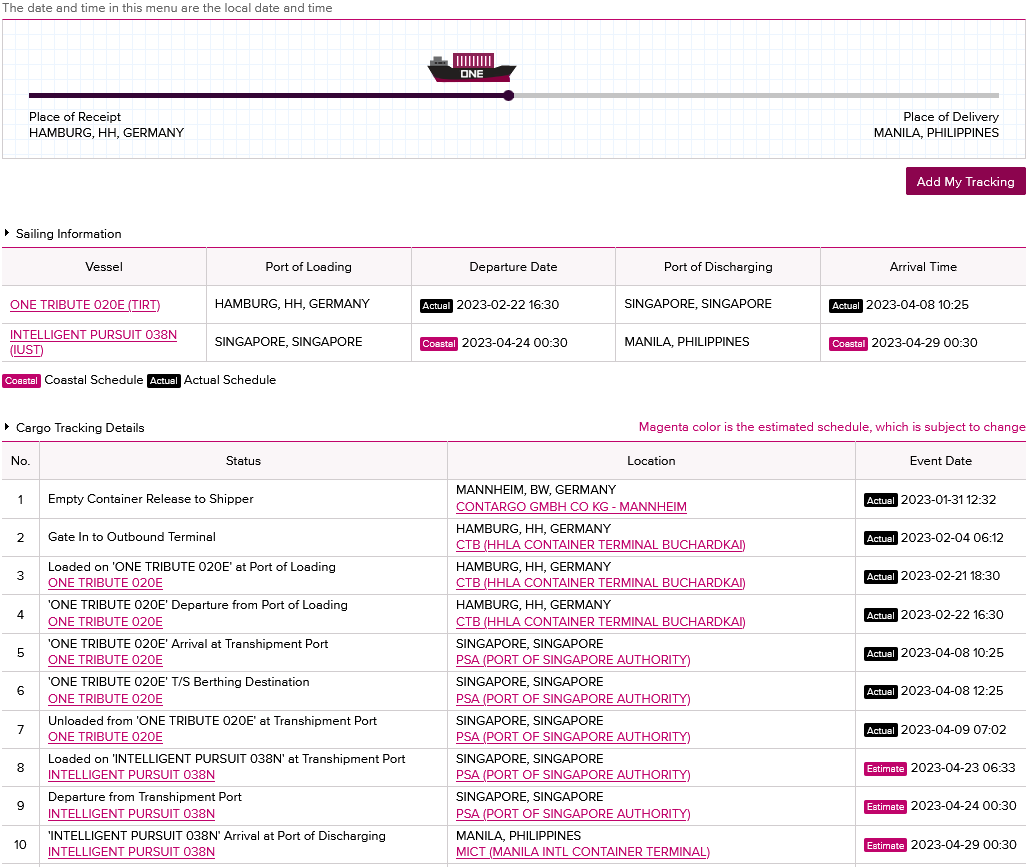Open the CTB terminal link in row 3
Viewport: 1030px width, 867px height.
coord(600,583)
